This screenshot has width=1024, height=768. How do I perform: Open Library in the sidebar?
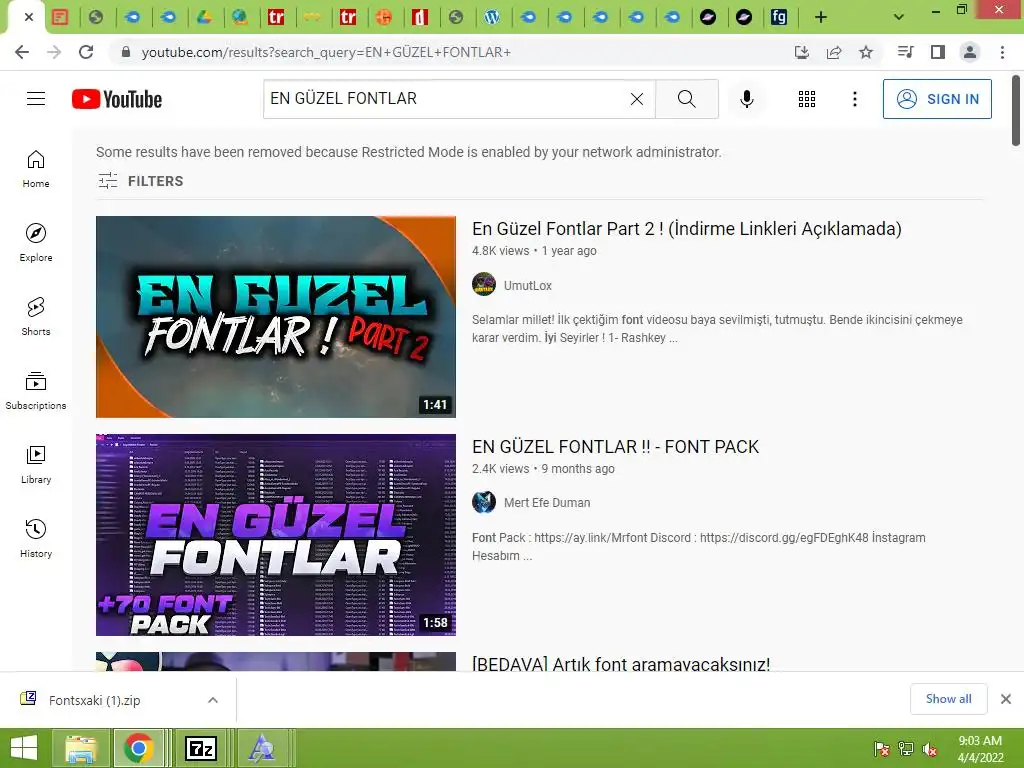click(36, 464)
